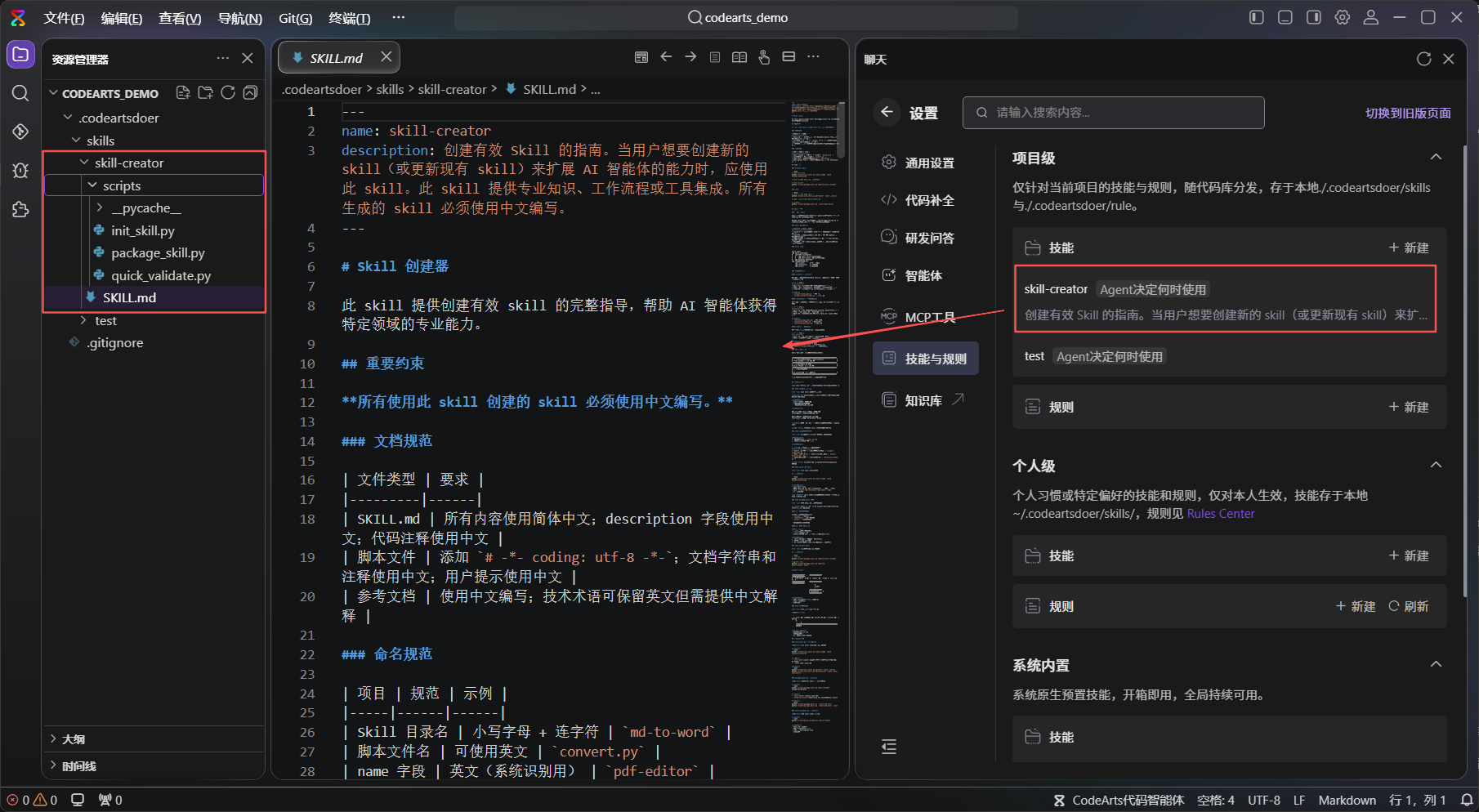Expand the test folder

[84, 320]
